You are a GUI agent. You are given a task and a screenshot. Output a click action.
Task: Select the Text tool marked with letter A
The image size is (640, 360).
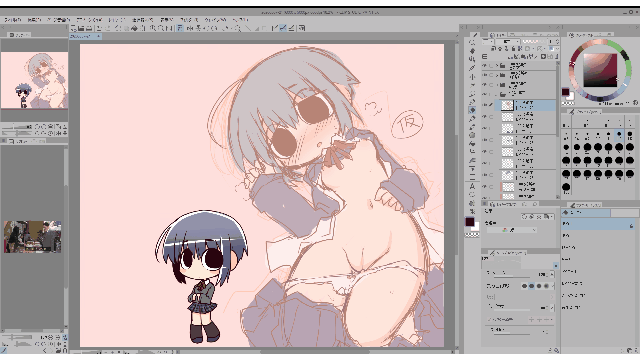click(x=472, y=186)
